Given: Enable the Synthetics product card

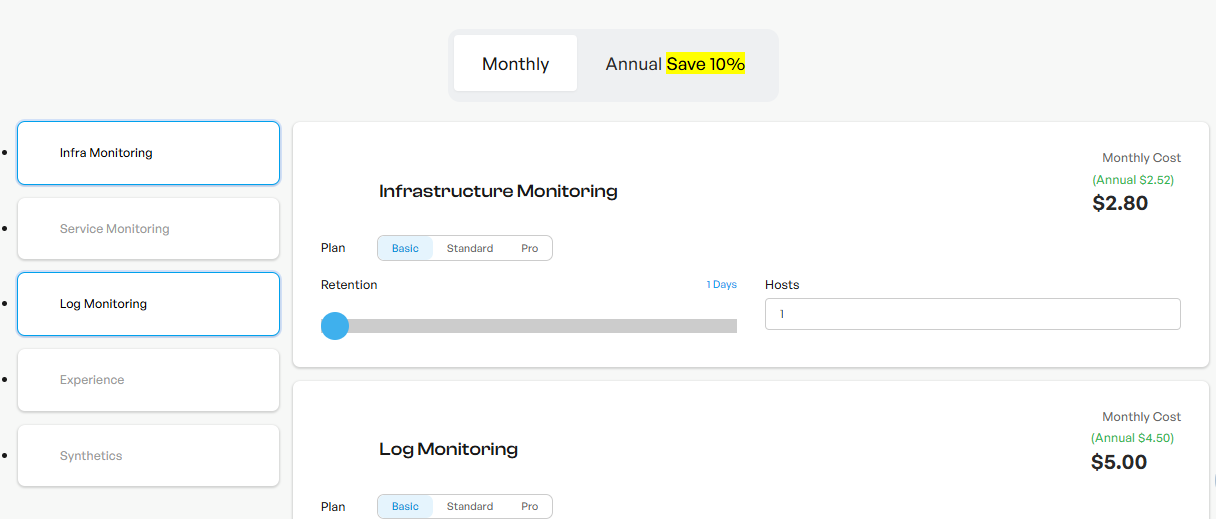Looking at the screenshot, I should point(148,456).
